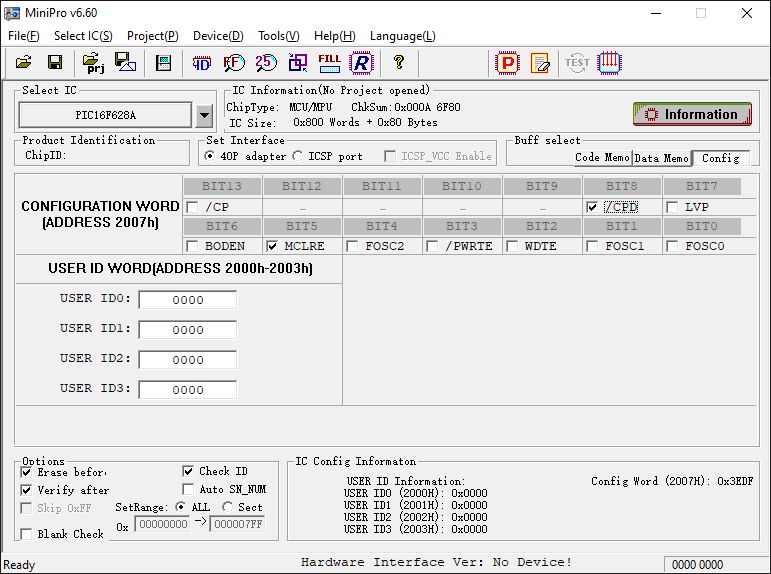
Task: Enable the Blank Check option
Action: point(26,534)
